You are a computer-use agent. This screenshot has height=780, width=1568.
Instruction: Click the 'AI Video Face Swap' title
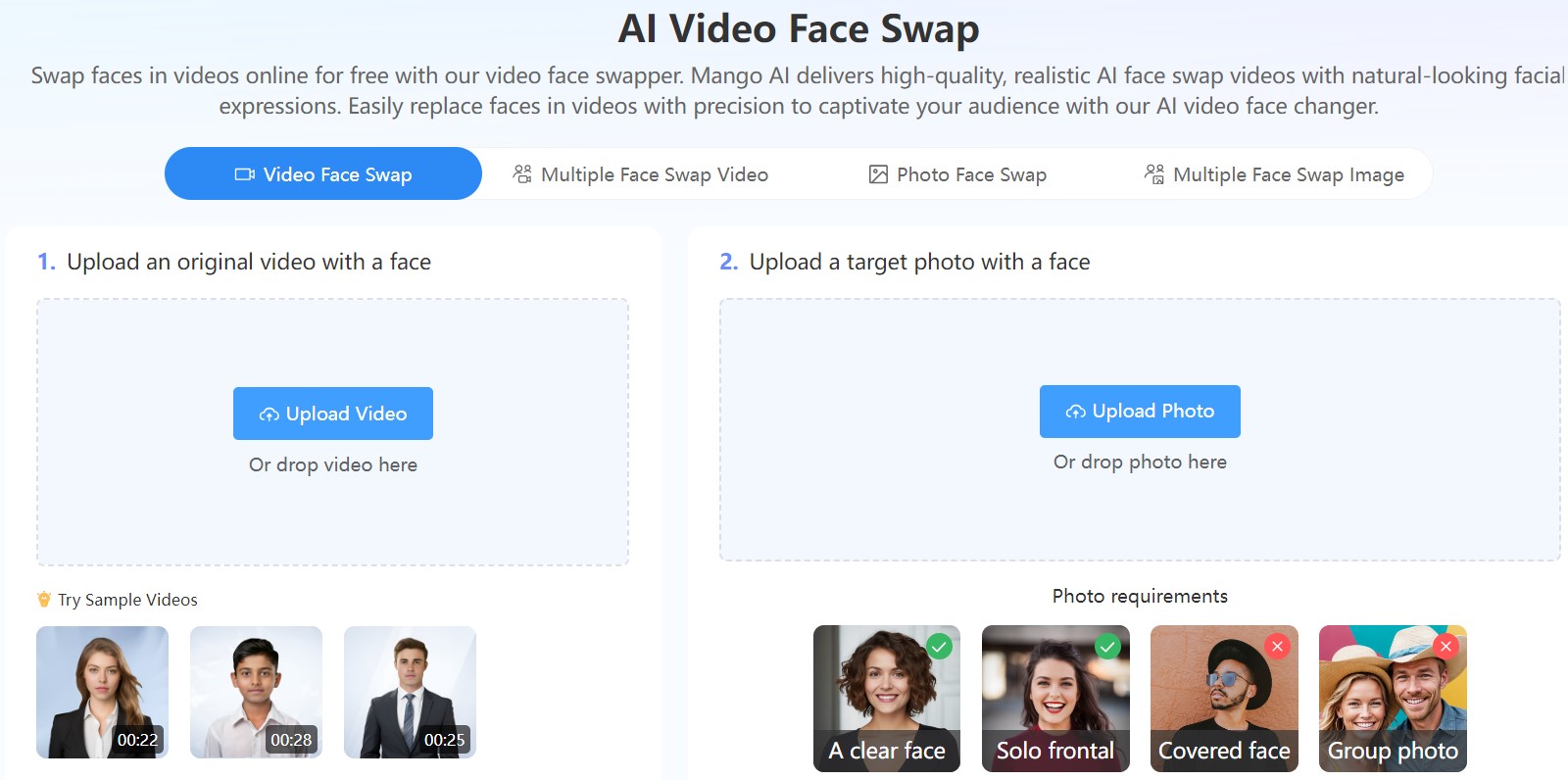click(x=799, y=28)
